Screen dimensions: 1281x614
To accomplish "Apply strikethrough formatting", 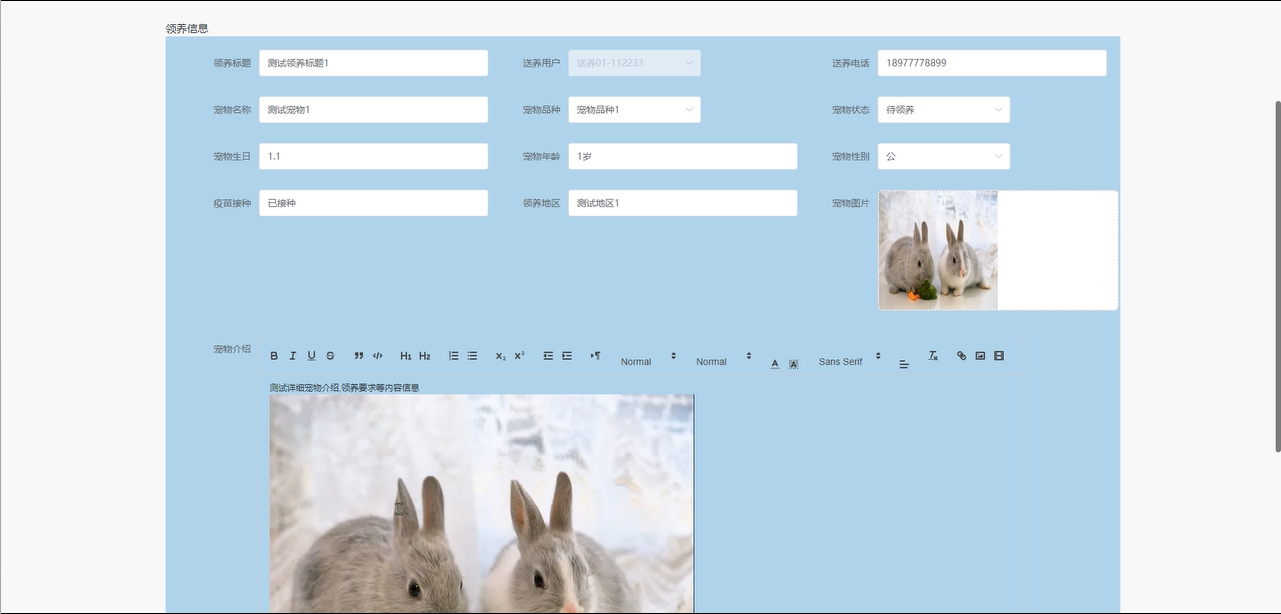I will (x=330, y=356).
